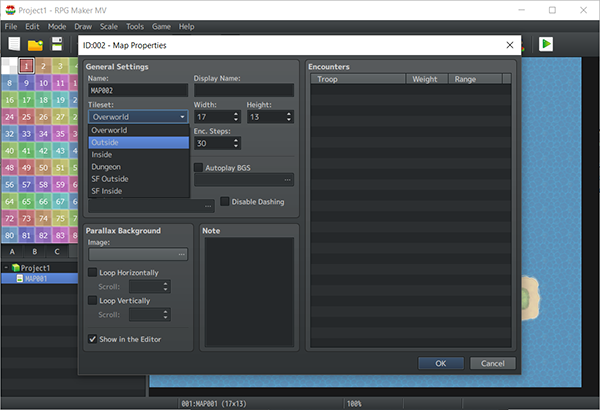The height and width of the screenshot is (410, 600).
Task: Click the Project1 folder icon in tree
Action: point(16,268)
